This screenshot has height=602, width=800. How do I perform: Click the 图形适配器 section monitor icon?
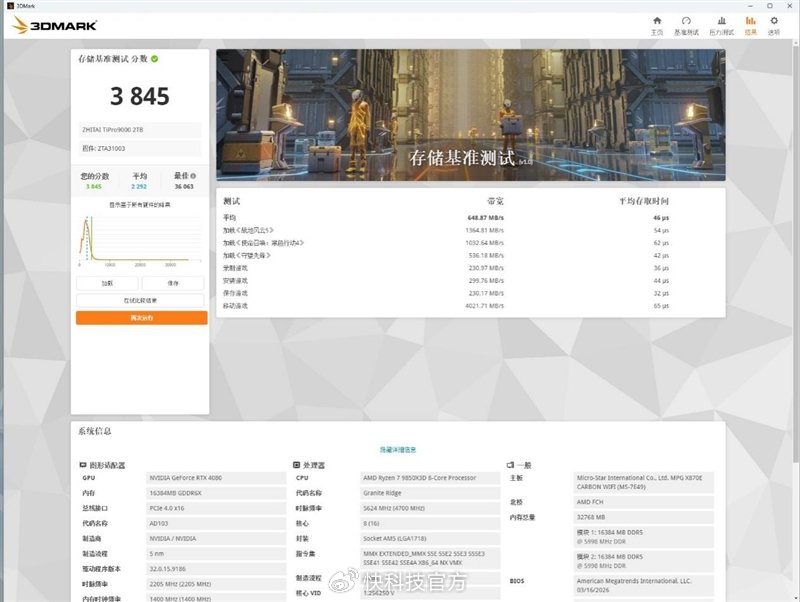tap(83, 465)
